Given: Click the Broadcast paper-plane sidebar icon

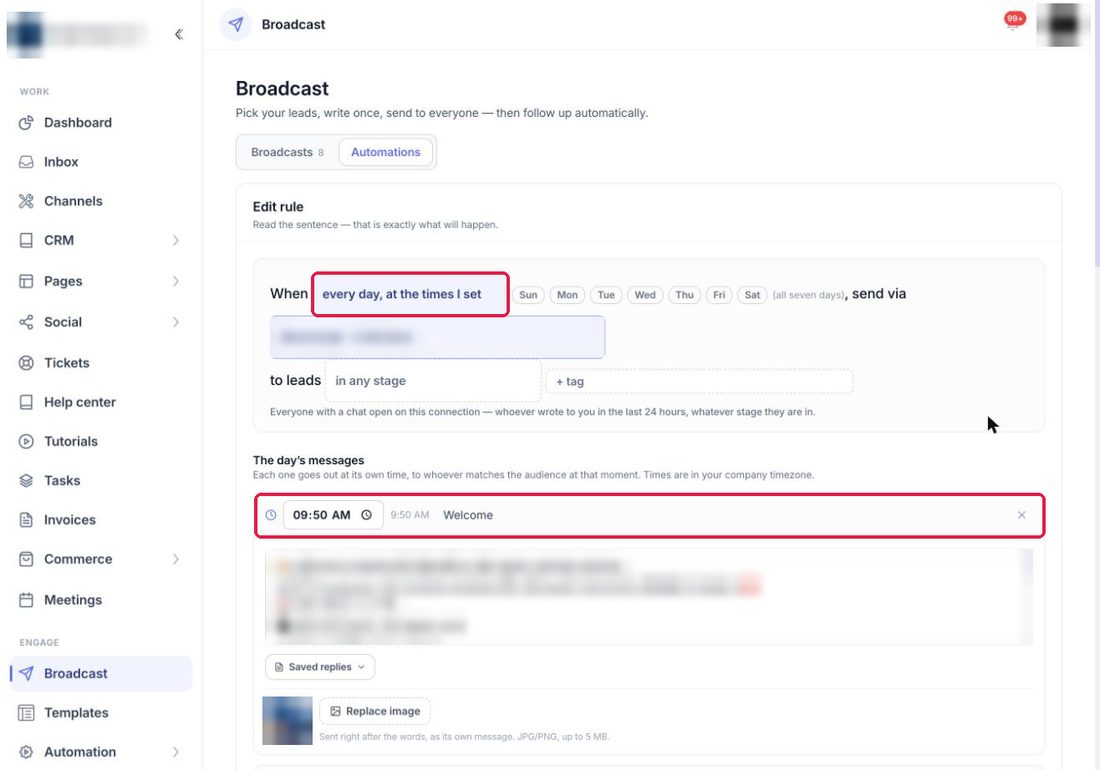Looking at the screenshot, I should pyautogui.click(x=26, y=673).
